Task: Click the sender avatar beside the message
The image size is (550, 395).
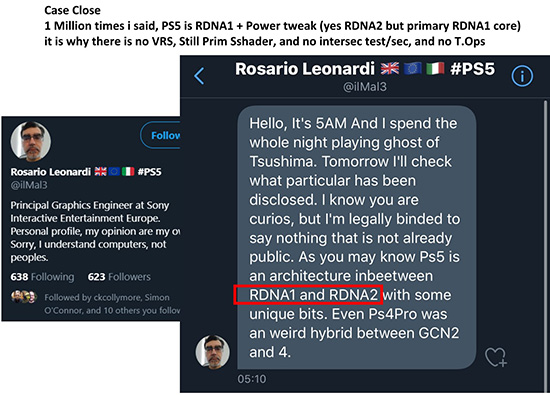Action: (x=213, y=352)
